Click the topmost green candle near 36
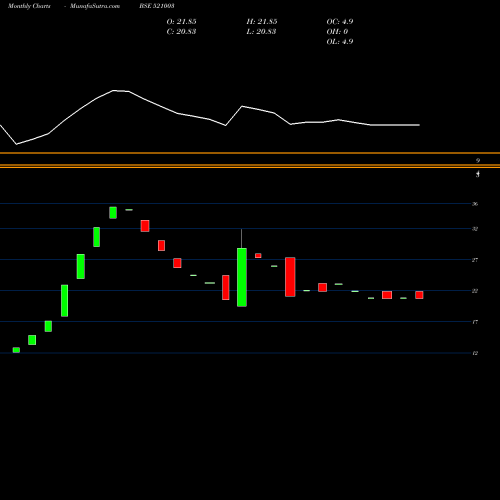 point(113,213)
